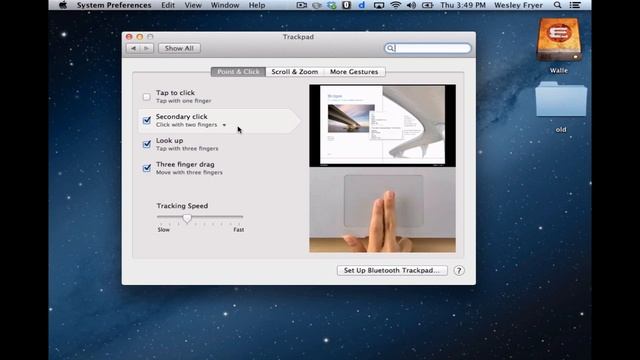Click the gesture demo video preview
Viewport: 640px width, 360px height.
[x=382, y=126]
